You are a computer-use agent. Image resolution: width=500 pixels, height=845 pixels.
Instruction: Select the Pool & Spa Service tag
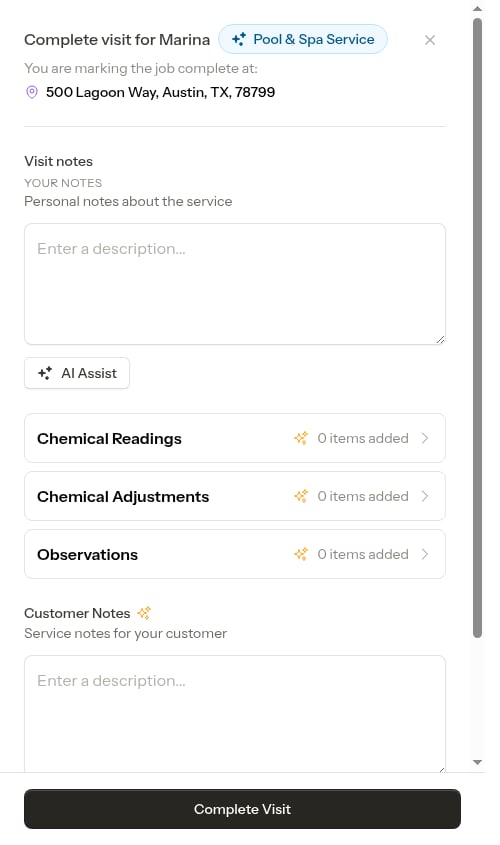click(x=303, y=39)
